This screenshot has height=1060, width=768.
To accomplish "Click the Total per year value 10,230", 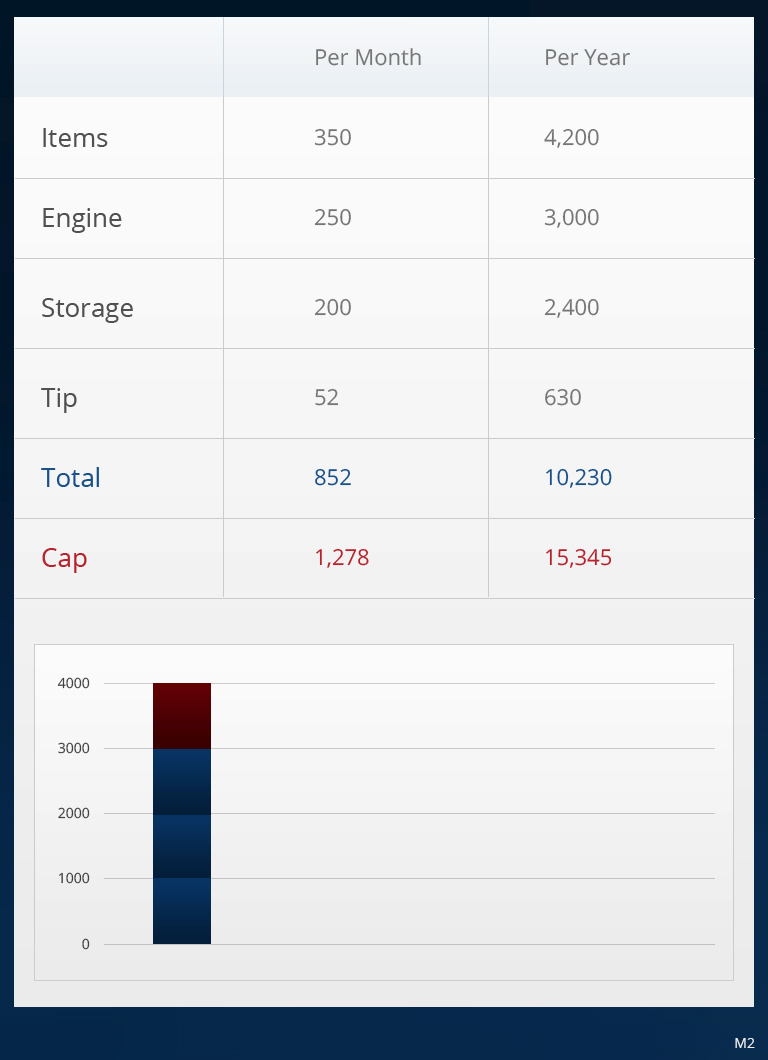I will [x=577, y=478].
